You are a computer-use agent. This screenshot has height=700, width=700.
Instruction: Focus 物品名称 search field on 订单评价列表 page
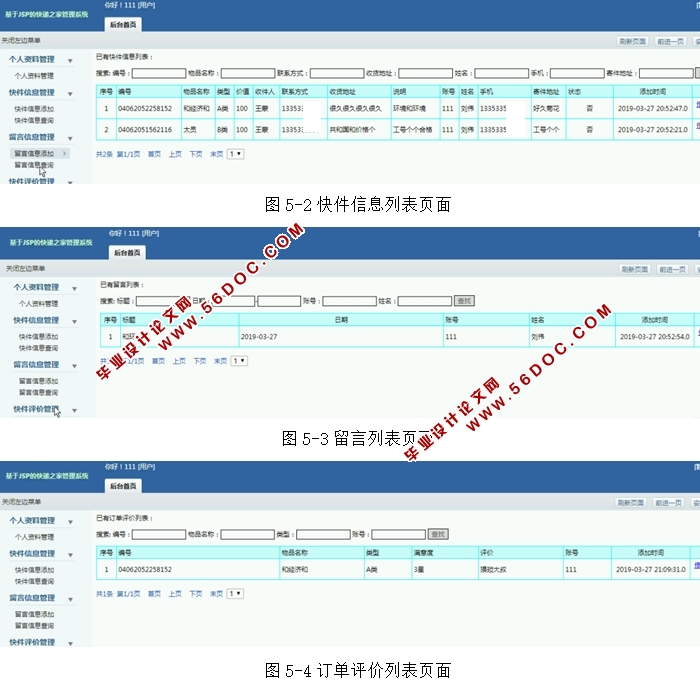248,534
